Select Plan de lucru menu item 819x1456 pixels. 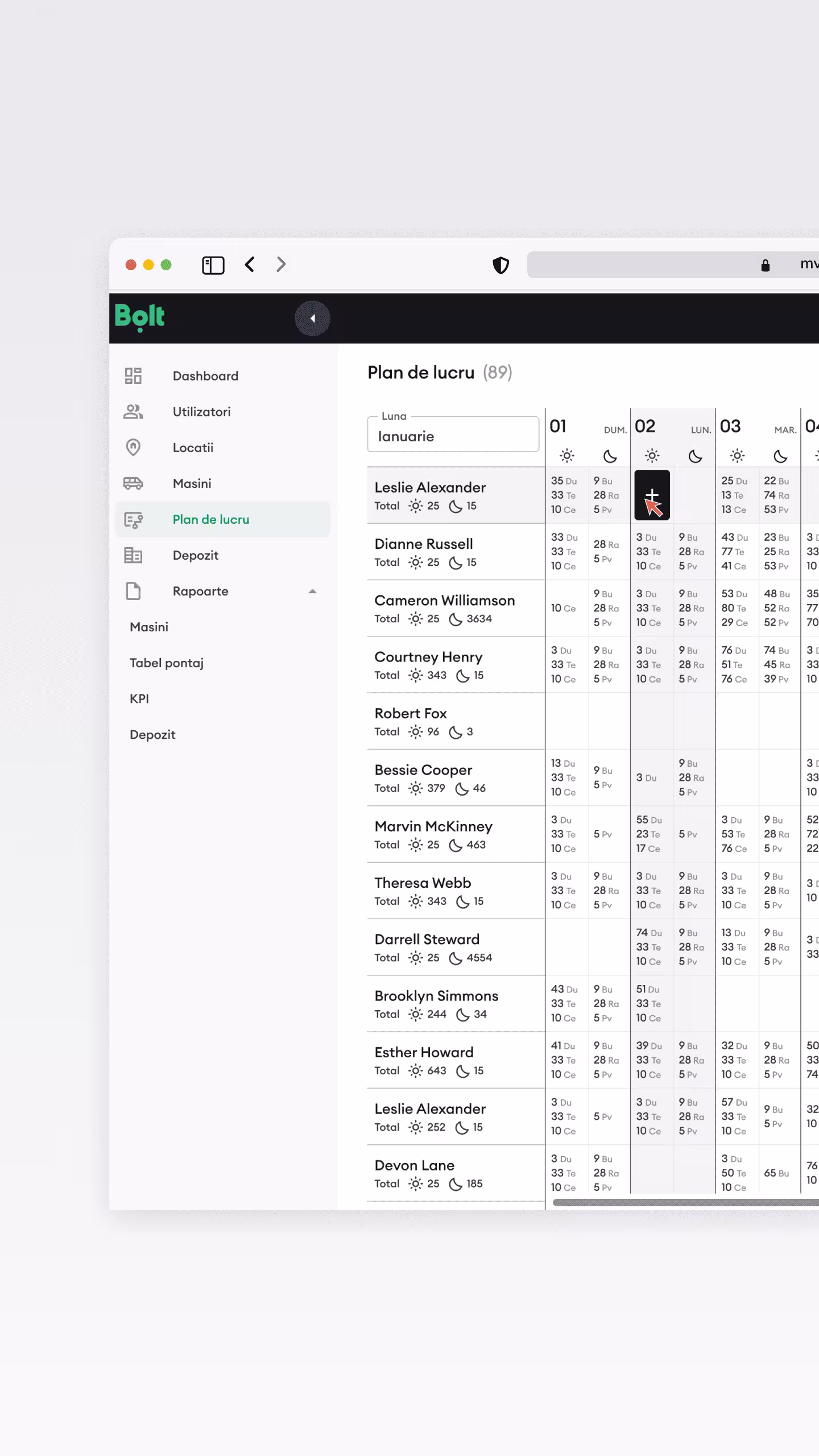click(222, 519)
